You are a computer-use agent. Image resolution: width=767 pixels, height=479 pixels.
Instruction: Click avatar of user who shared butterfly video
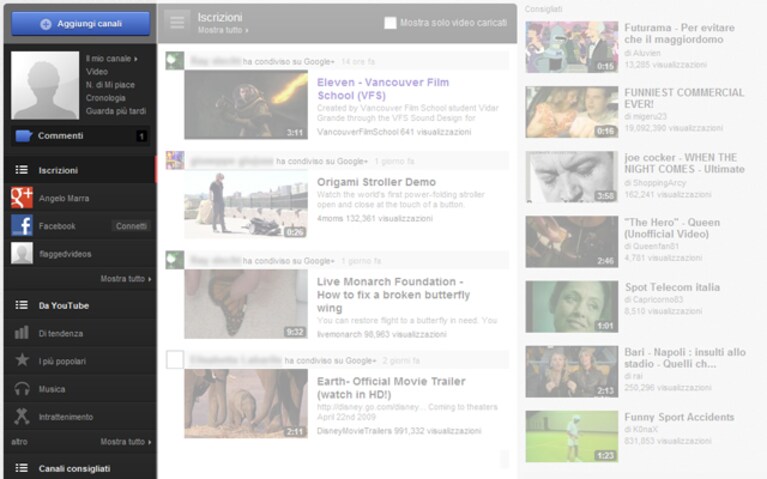point(175,260)
